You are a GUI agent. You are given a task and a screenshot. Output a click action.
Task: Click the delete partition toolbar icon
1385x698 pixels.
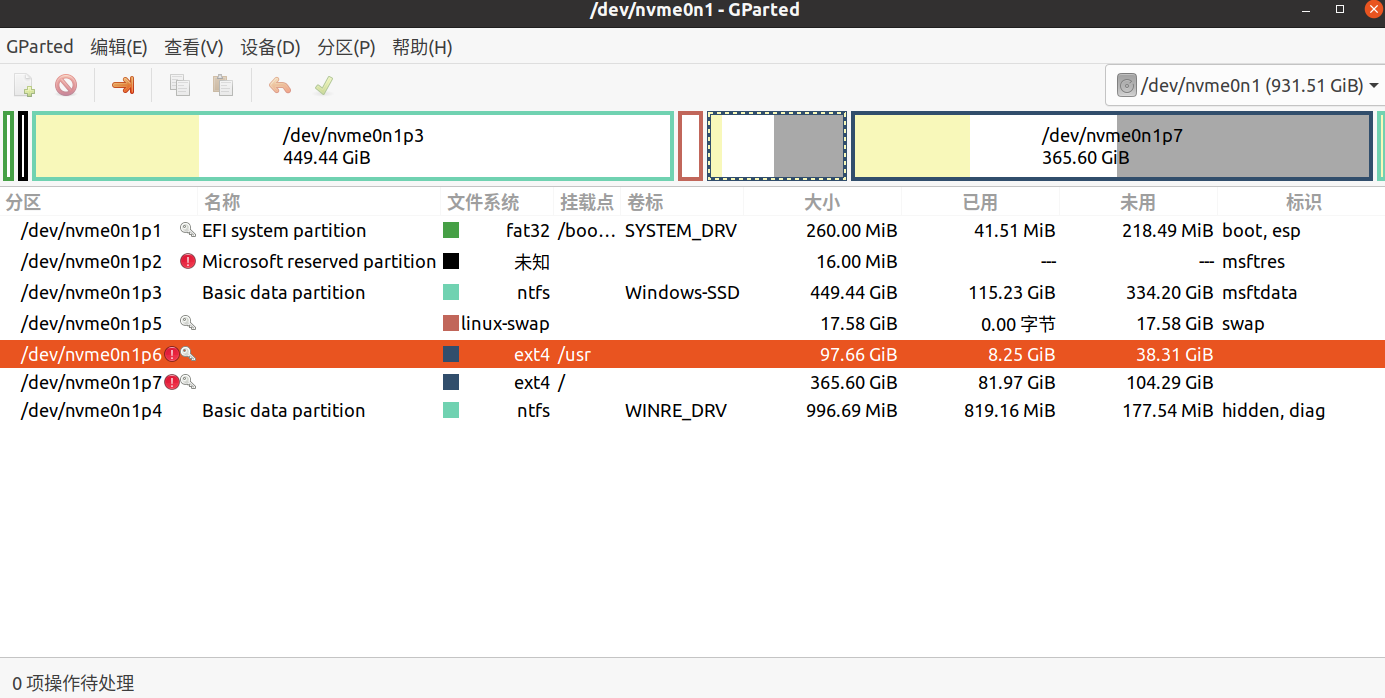66,85
